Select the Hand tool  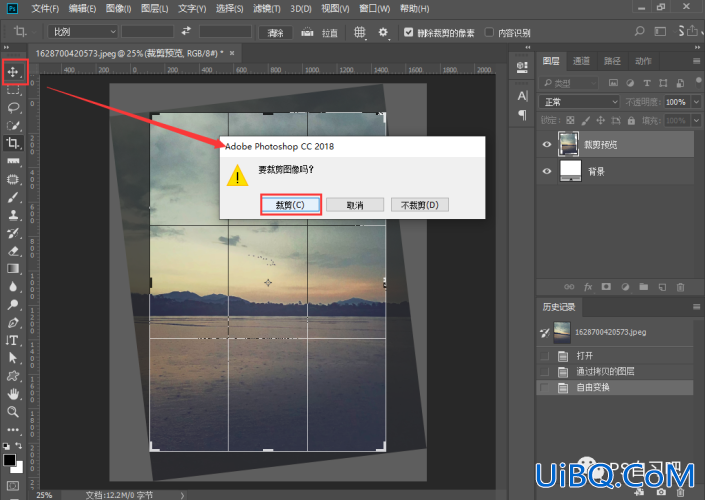(13, 394)
